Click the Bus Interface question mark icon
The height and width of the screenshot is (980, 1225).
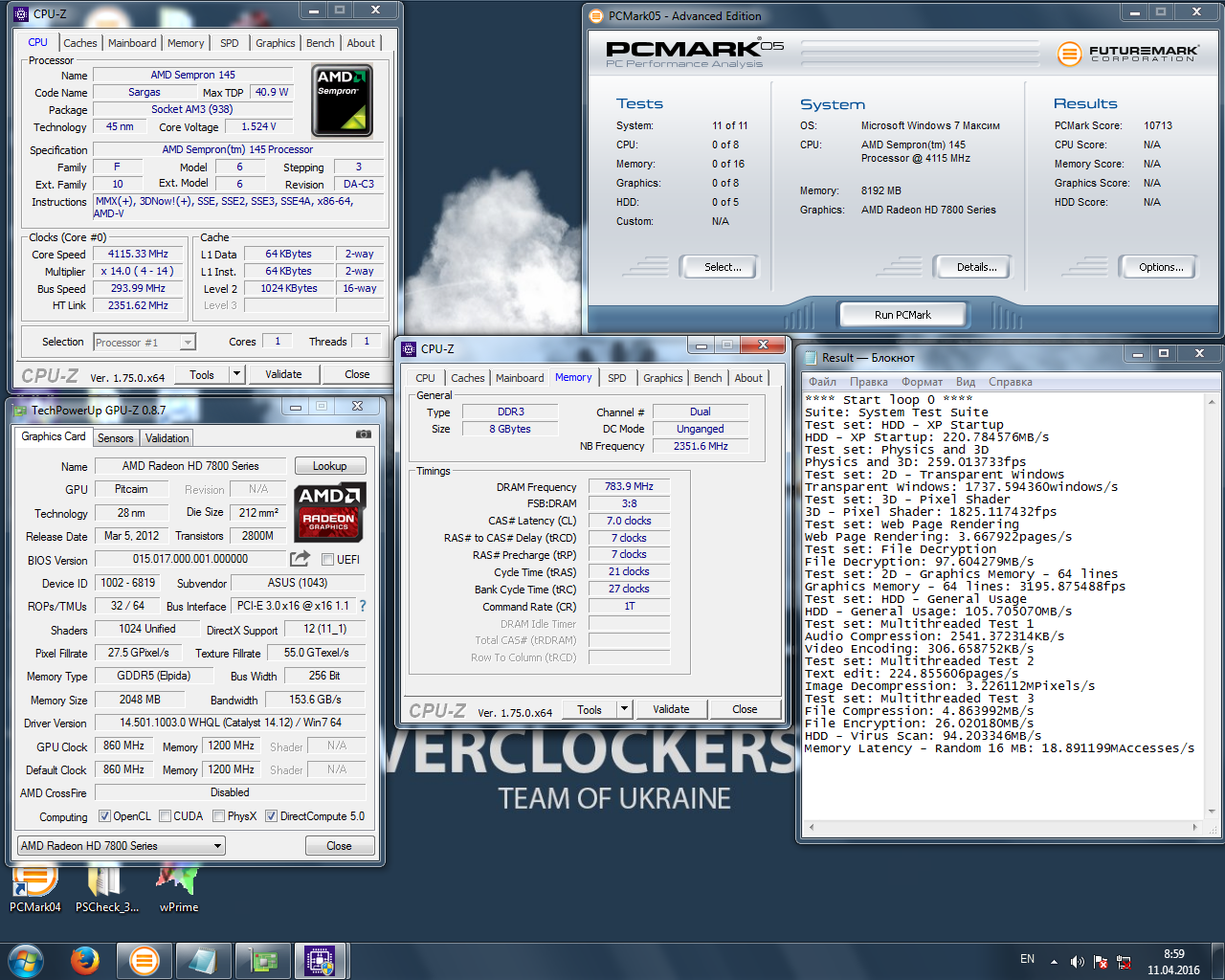[363, 606]
